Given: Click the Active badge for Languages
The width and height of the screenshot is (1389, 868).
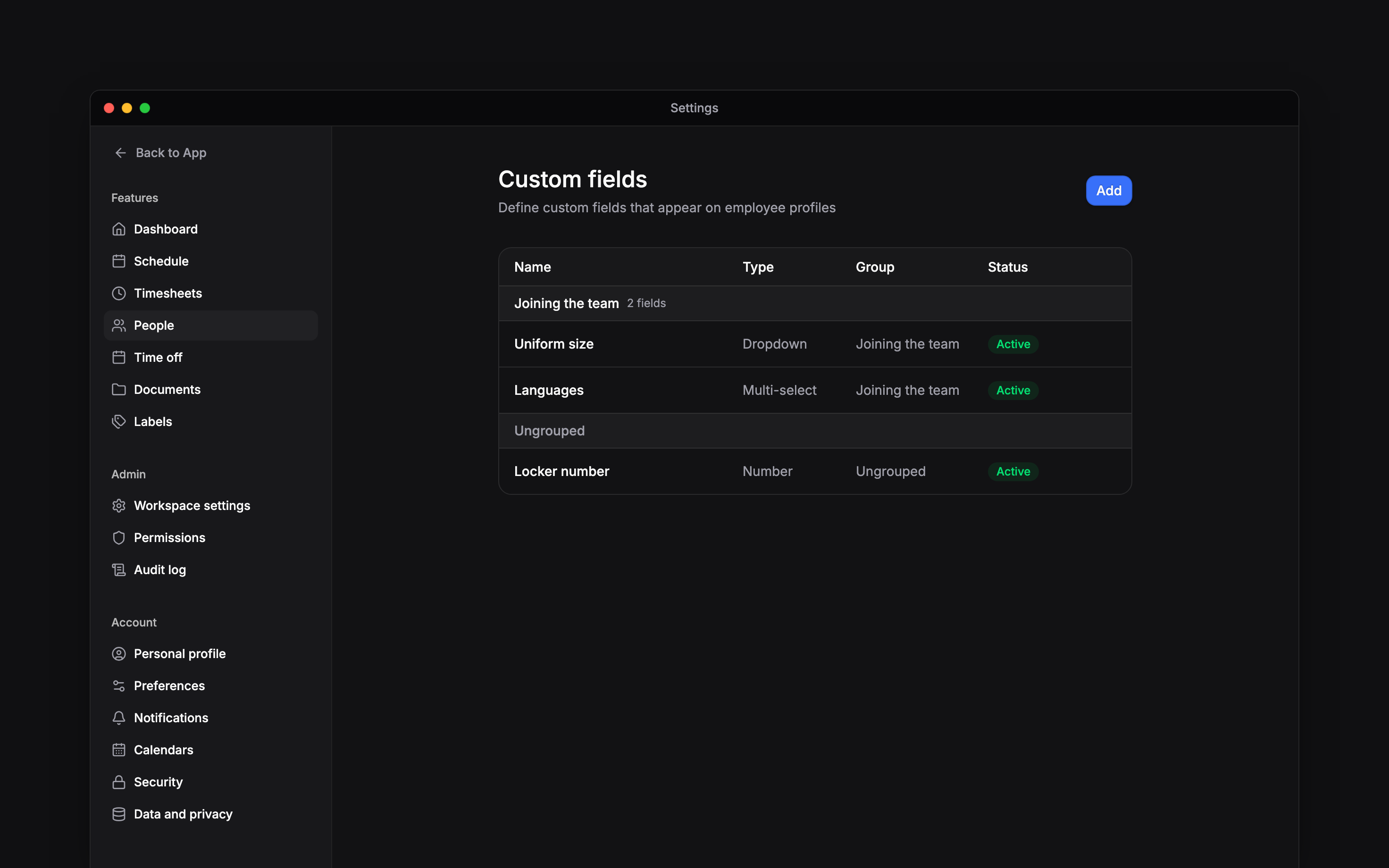Looking at the screenshot, I should (x=1013, y=391).
